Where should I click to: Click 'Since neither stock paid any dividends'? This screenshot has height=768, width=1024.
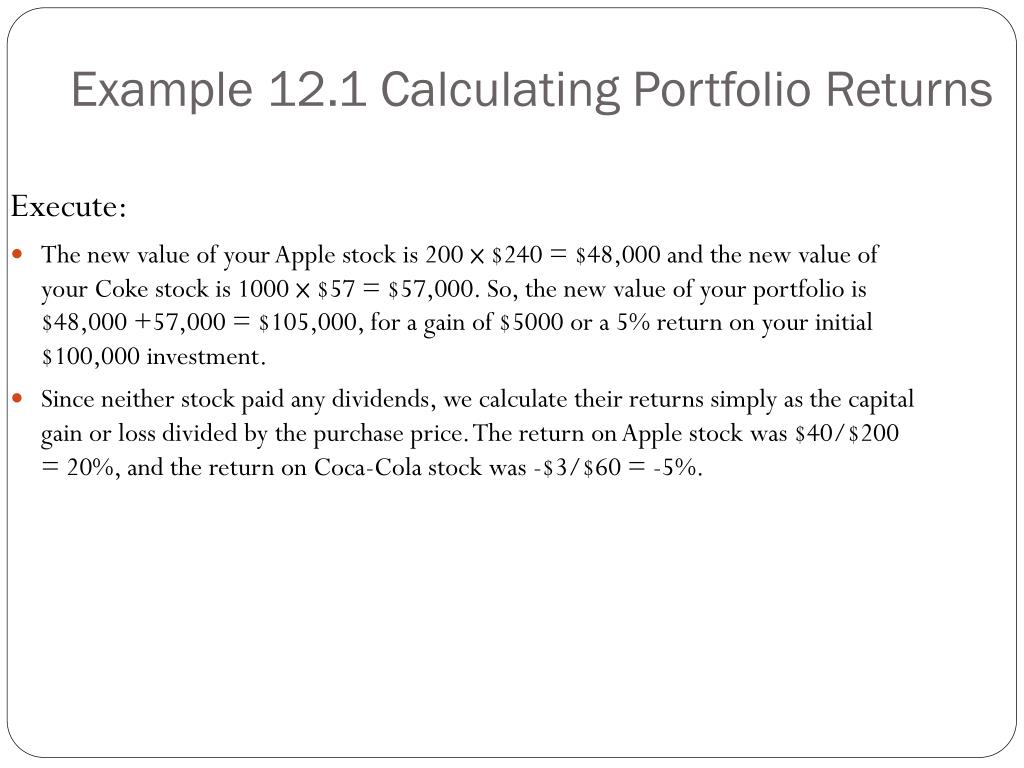point(236,399)
